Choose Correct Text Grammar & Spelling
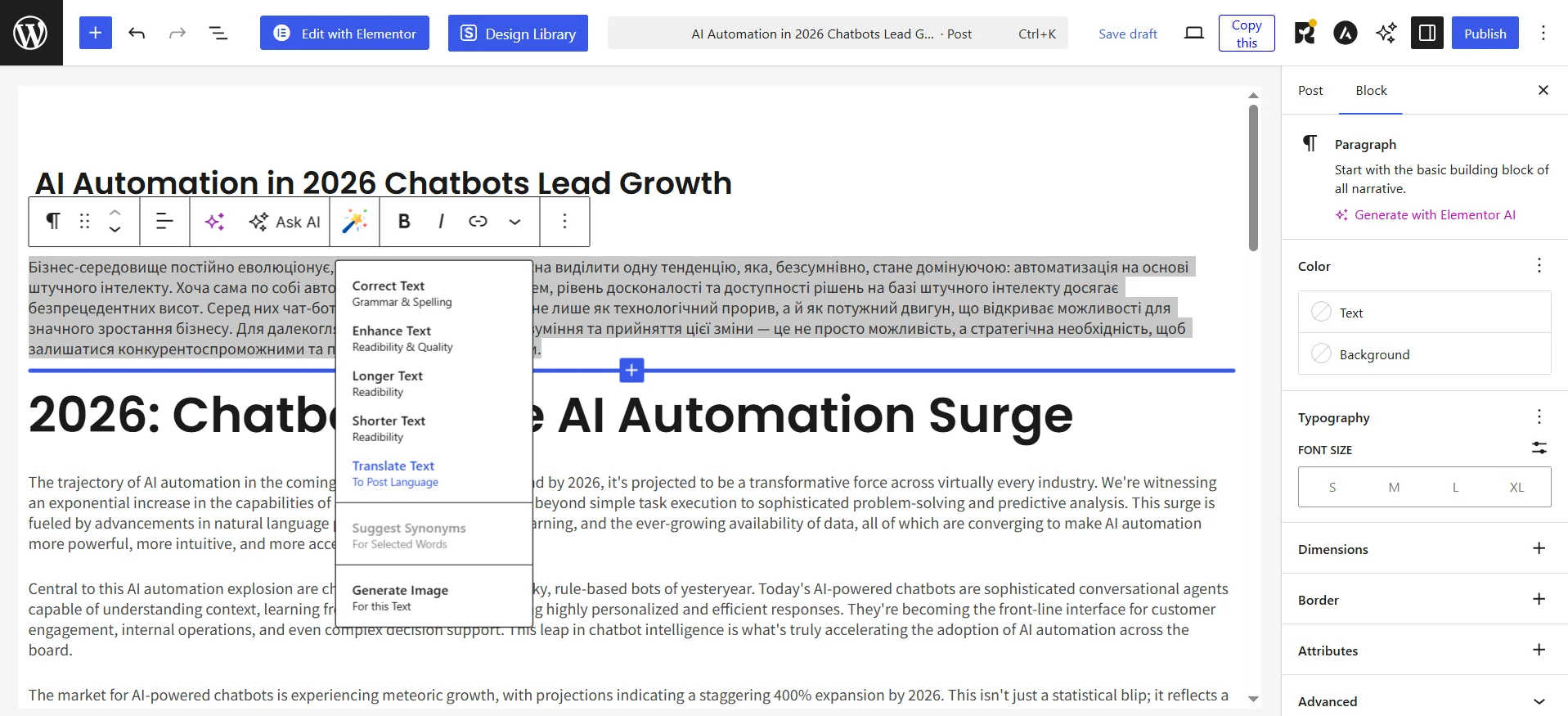1568x716 pixels. 434,293
